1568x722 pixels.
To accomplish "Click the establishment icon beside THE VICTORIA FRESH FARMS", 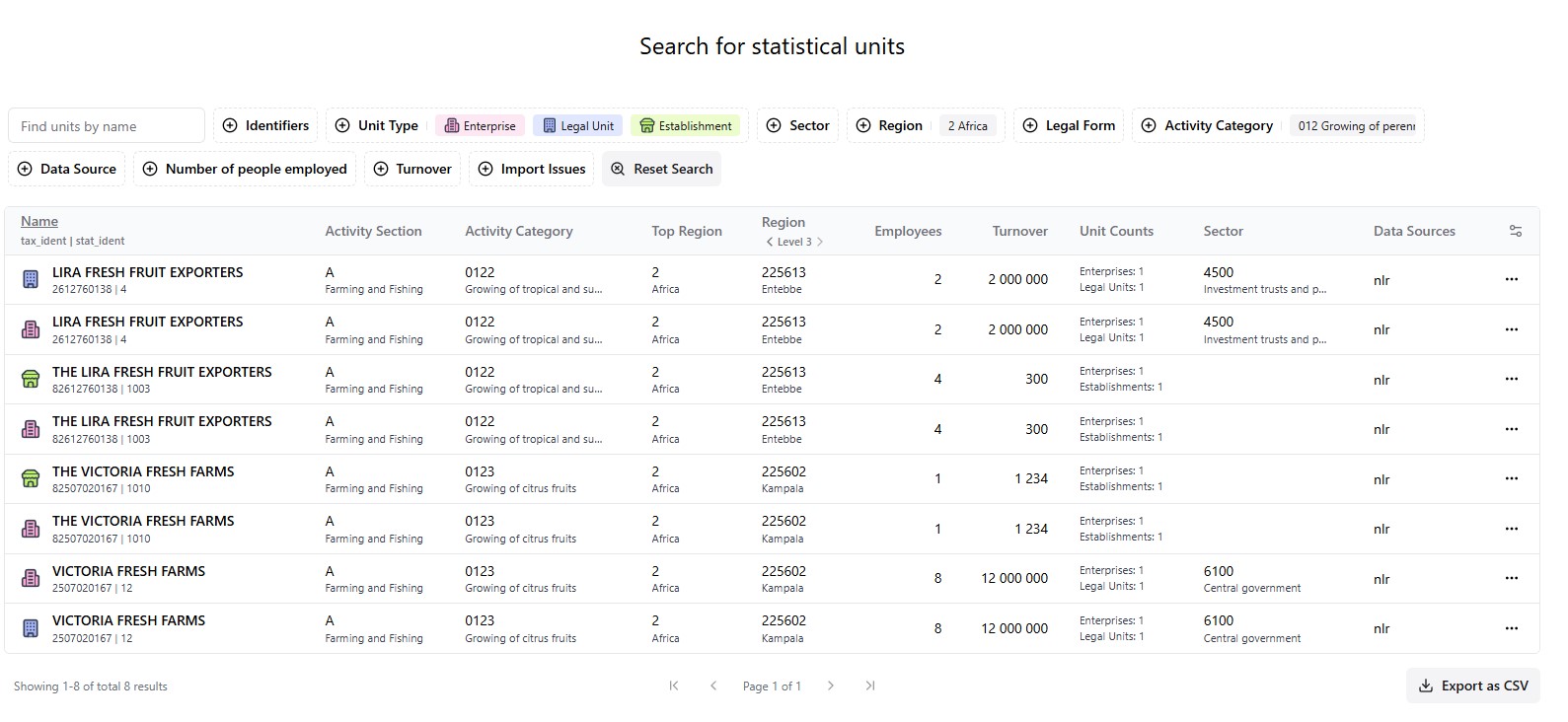I will click(x=31, y=479).
